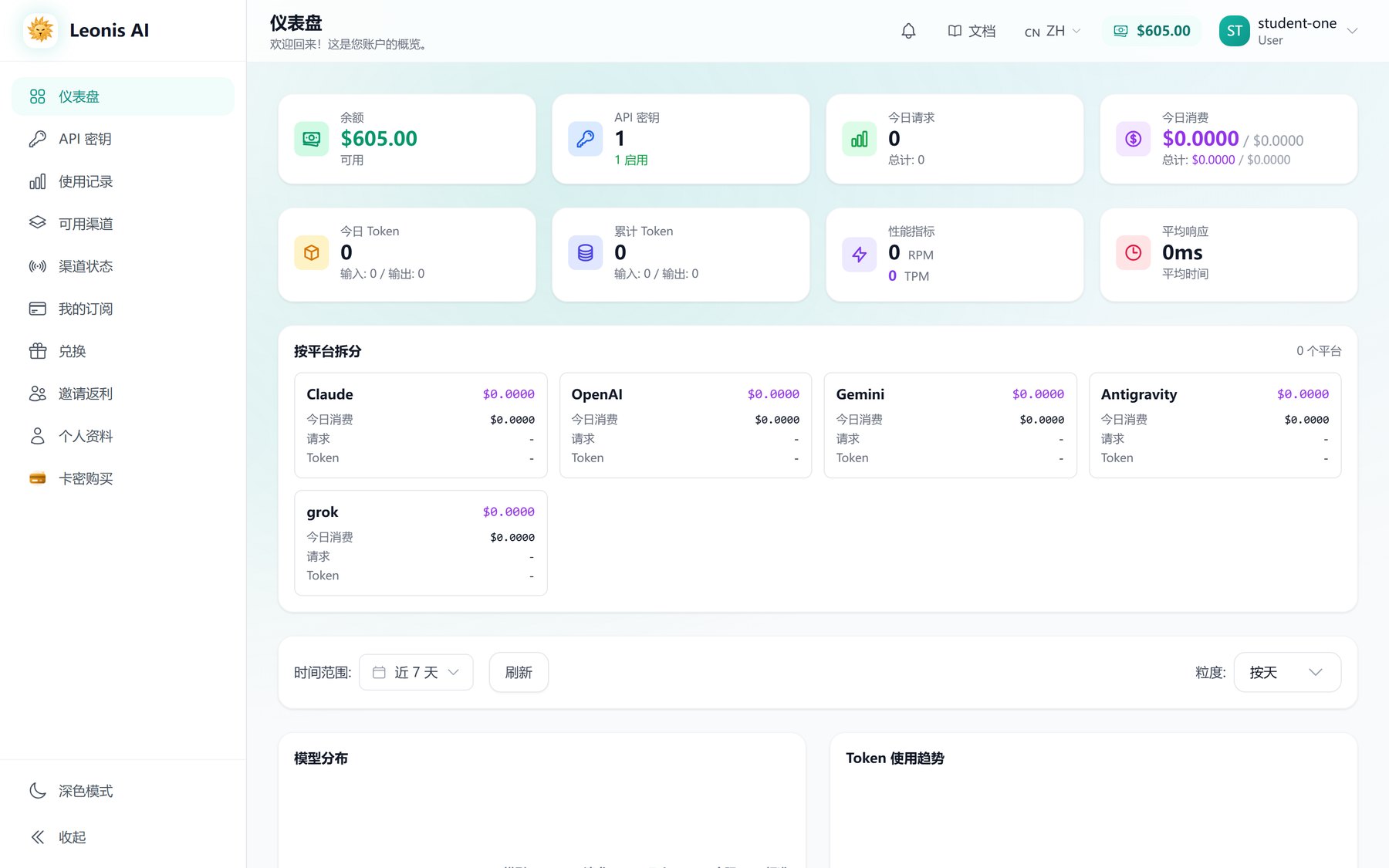1389x868 pixels.
Task: Open the 按天 granularity dropdown
Action: tap(1287, 673)
